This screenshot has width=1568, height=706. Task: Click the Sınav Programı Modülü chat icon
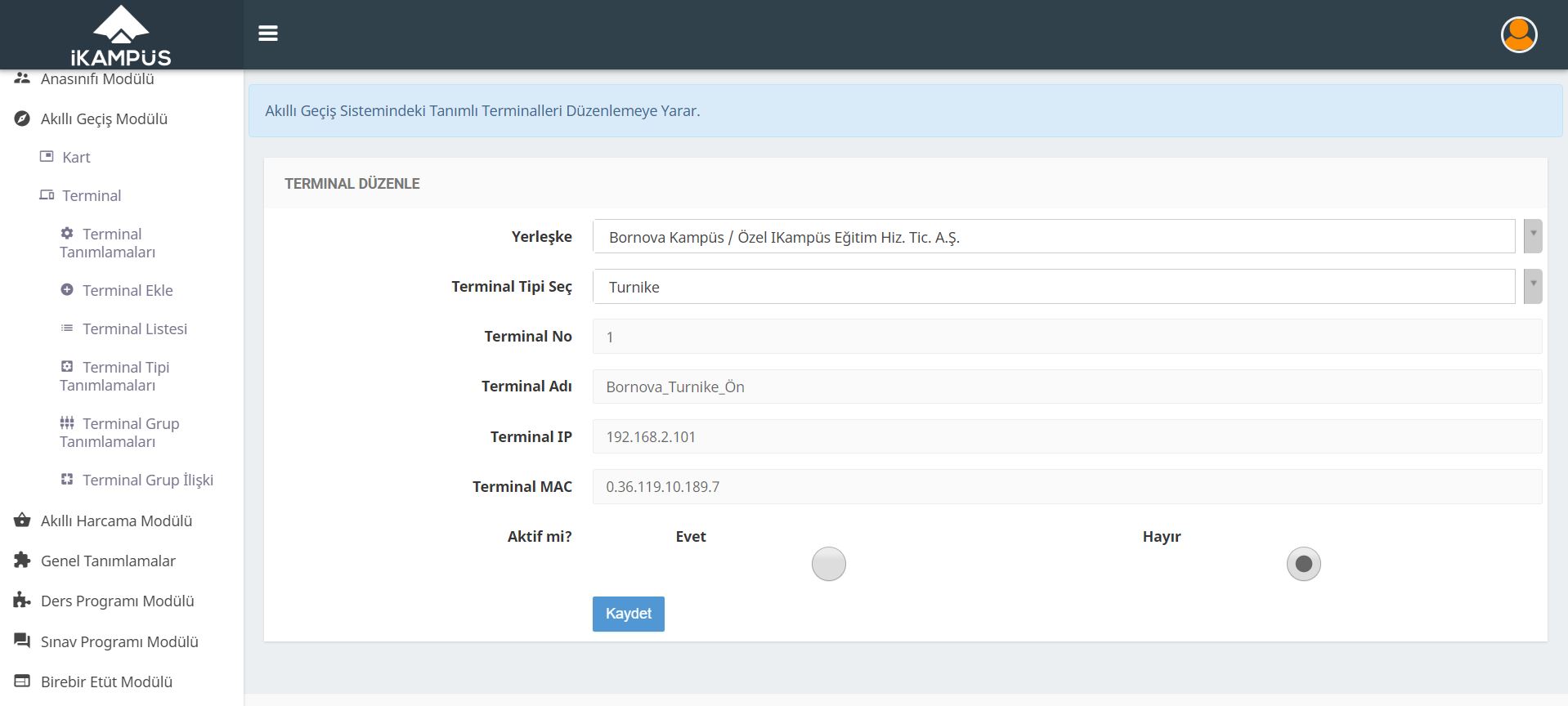[22, 641]
